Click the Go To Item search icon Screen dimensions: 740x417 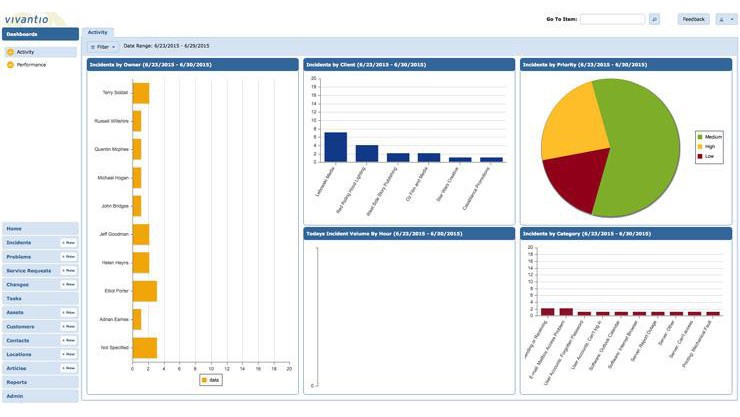click(x=655, y=19)
